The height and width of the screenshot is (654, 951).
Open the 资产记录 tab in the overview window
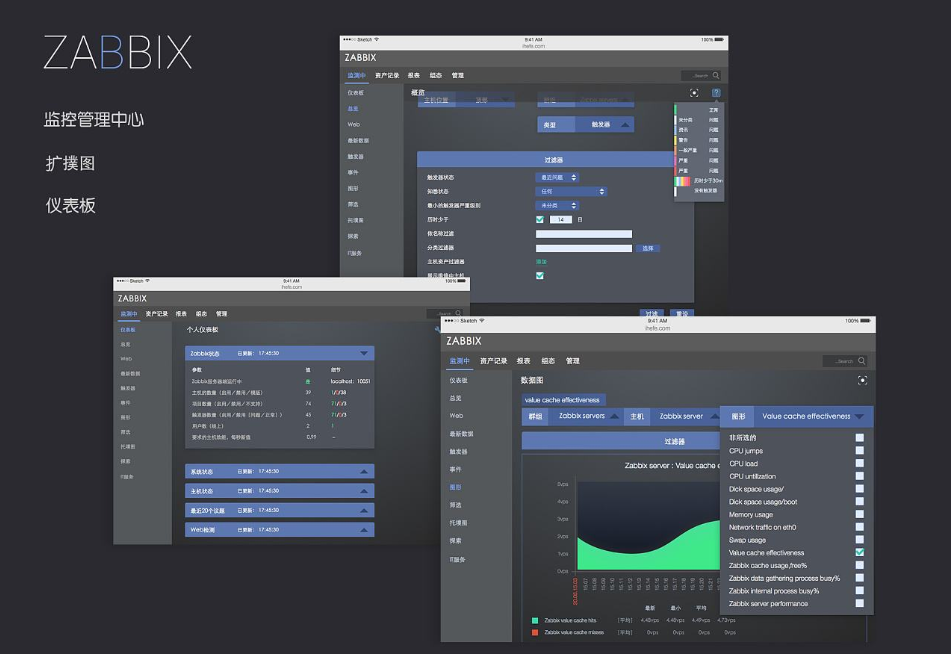tap(387, 75)
